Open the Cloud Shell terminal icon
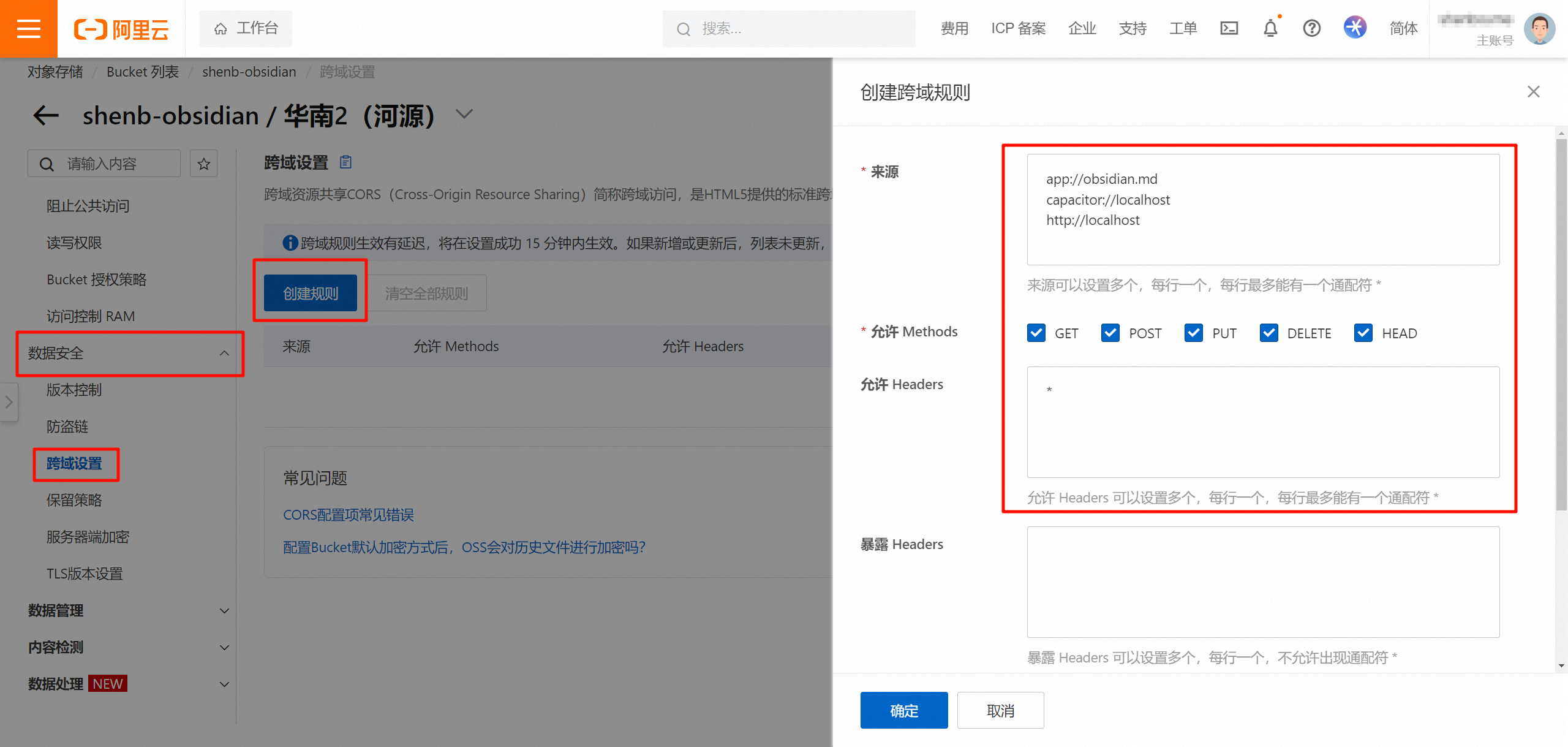 (x=1229, y=28)
